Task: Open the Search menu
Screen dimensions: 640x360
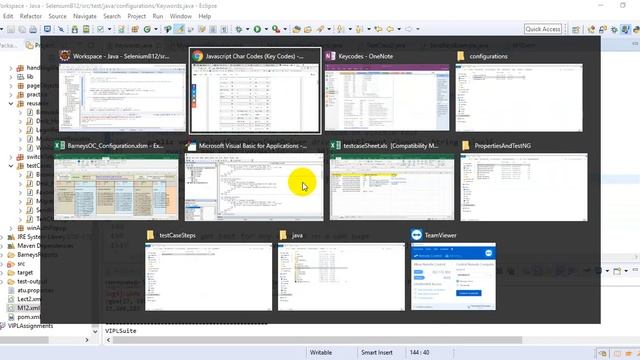Action: coord(112,16)
